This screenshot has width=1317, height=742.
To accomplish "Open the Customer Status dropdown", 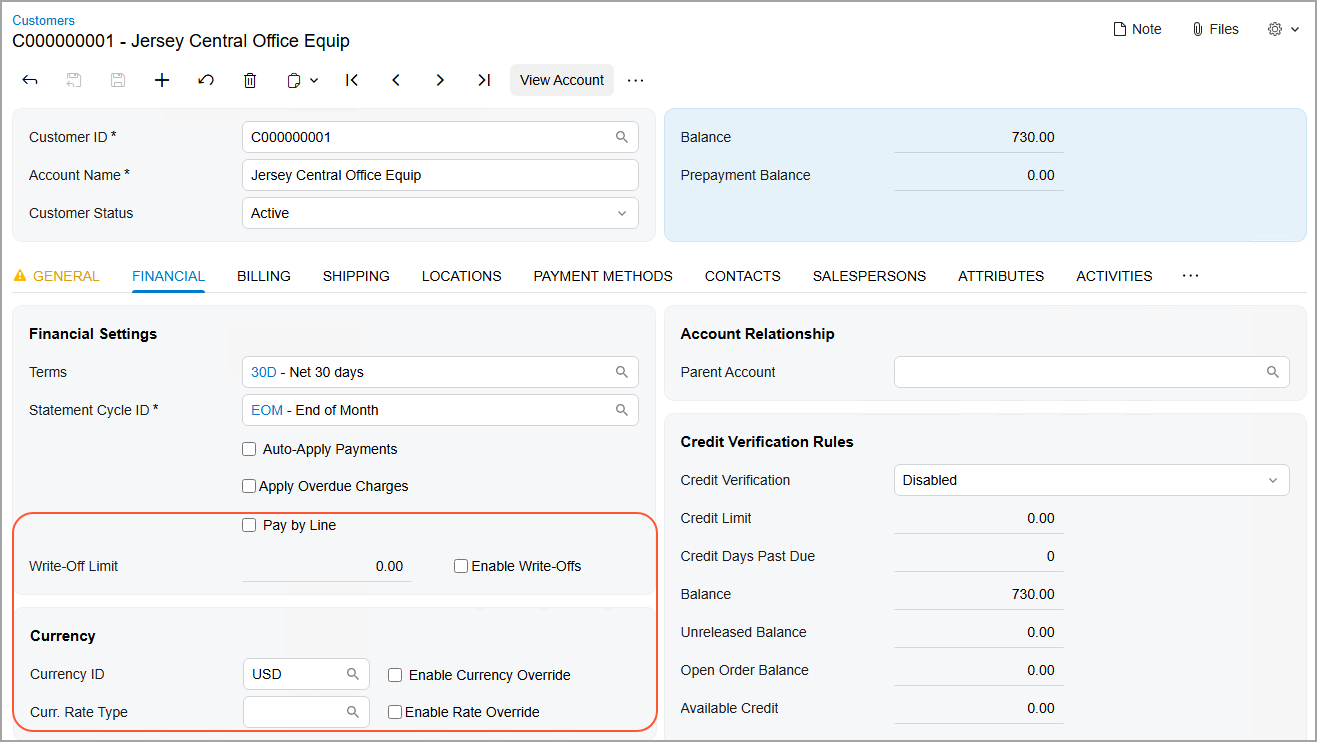I will coord(440,213).
